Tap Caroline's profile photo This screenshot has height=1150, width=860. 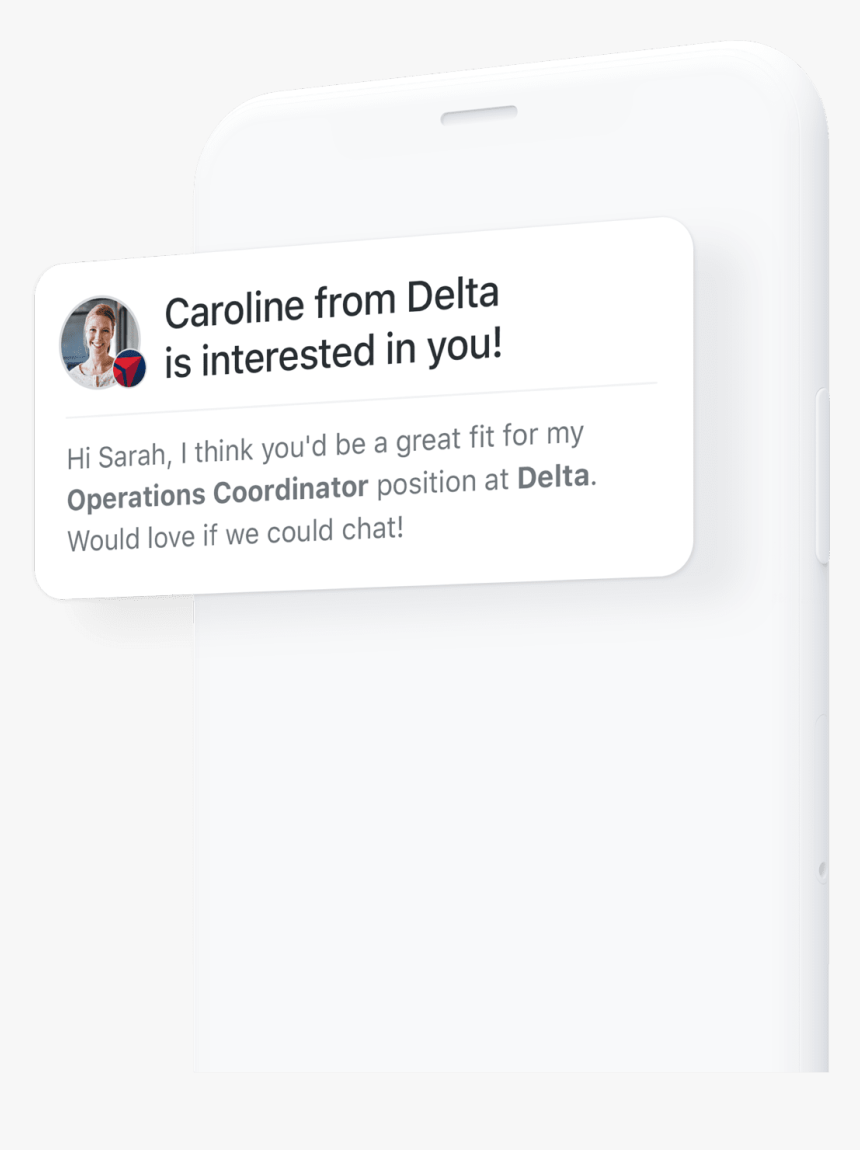point(97,338)
